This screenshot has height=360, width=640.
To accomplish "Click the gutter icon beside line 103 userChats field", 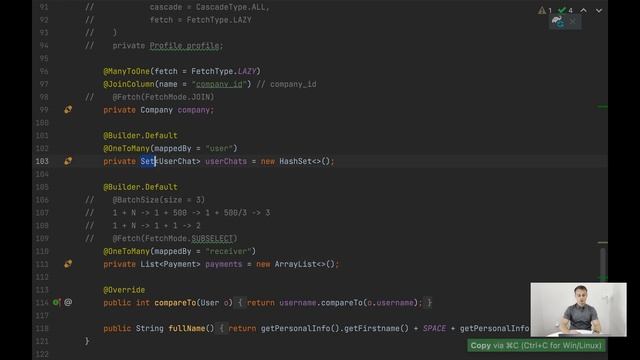I will coord(68,161).
